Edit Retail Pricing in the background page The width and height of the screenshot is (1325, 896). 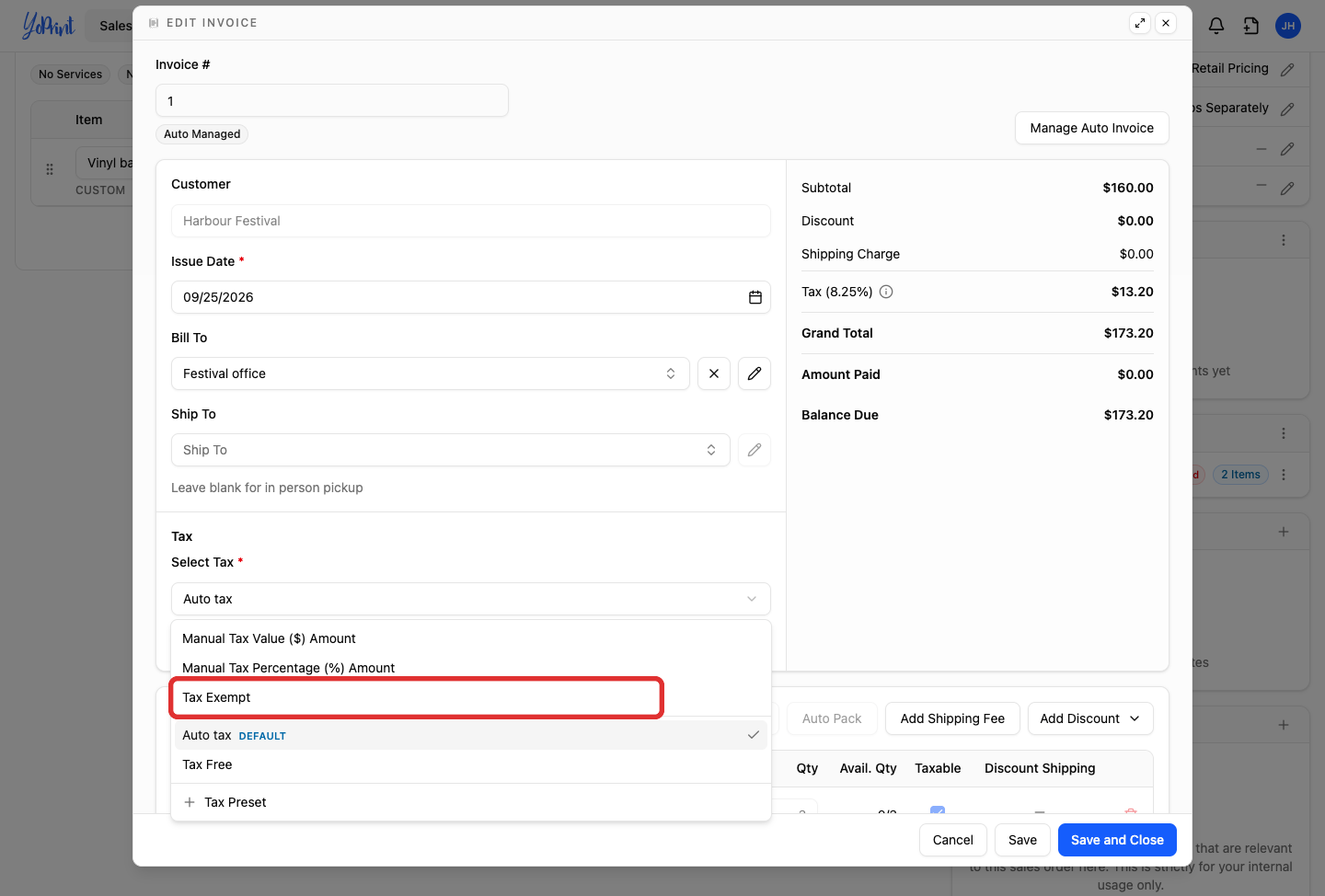tap(1287, 69)
